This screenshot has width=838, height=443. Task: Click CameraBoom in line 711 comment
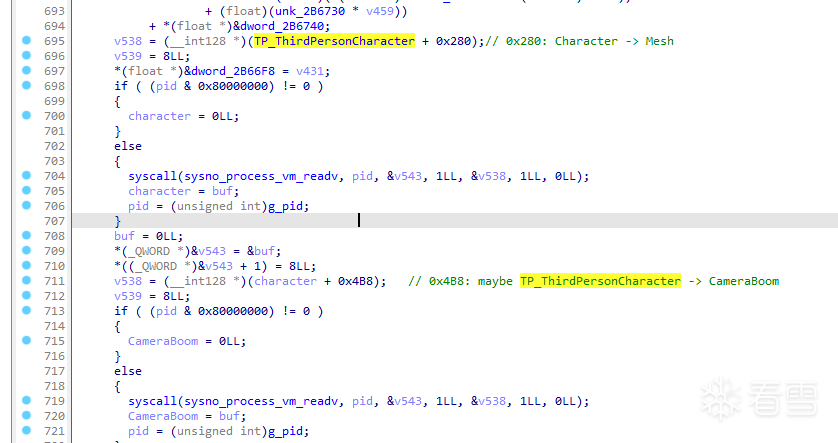[x=744, y=281]
